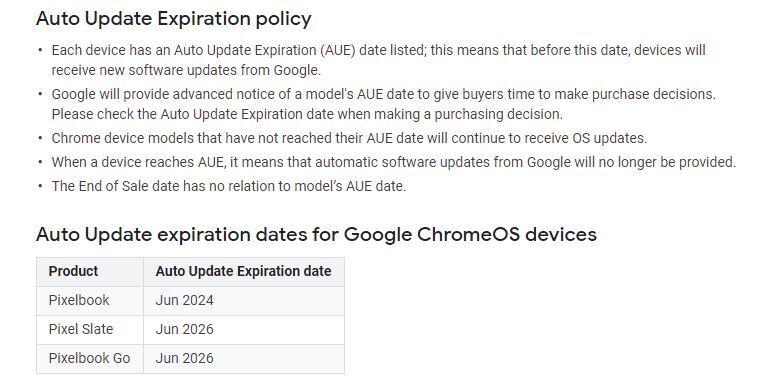Click Jun 2026 in Pixel Slate row
Viewport: 766px width, 386px height.
coord(244,329)
